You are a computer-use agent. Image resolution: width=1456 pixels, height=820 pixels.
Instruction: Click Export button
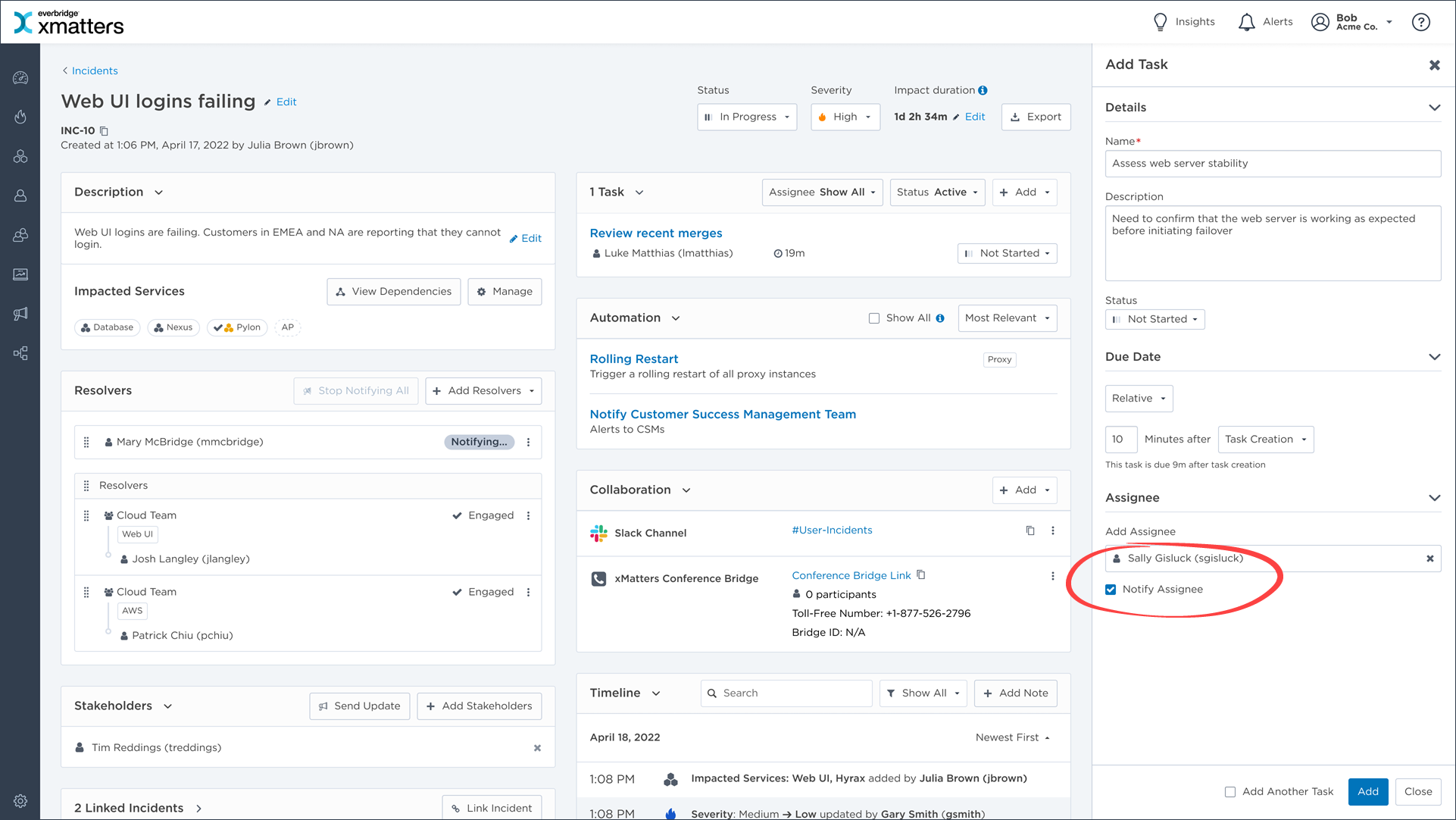1036,117
